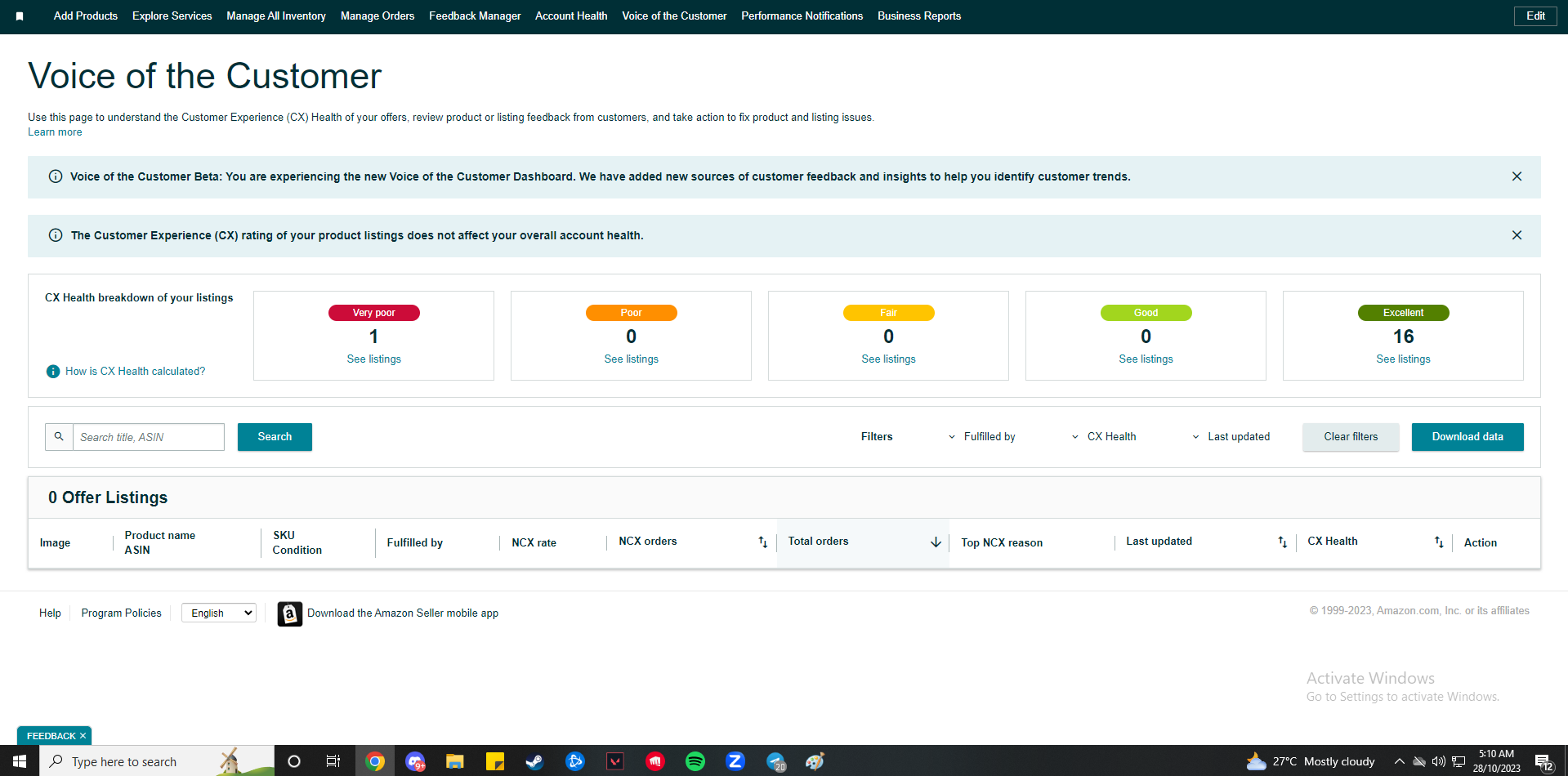Image resolution: width=1568 pixels, height=776 pixels.
Task: Open File Explorer from the taskbar
Action: coord(455,761)
